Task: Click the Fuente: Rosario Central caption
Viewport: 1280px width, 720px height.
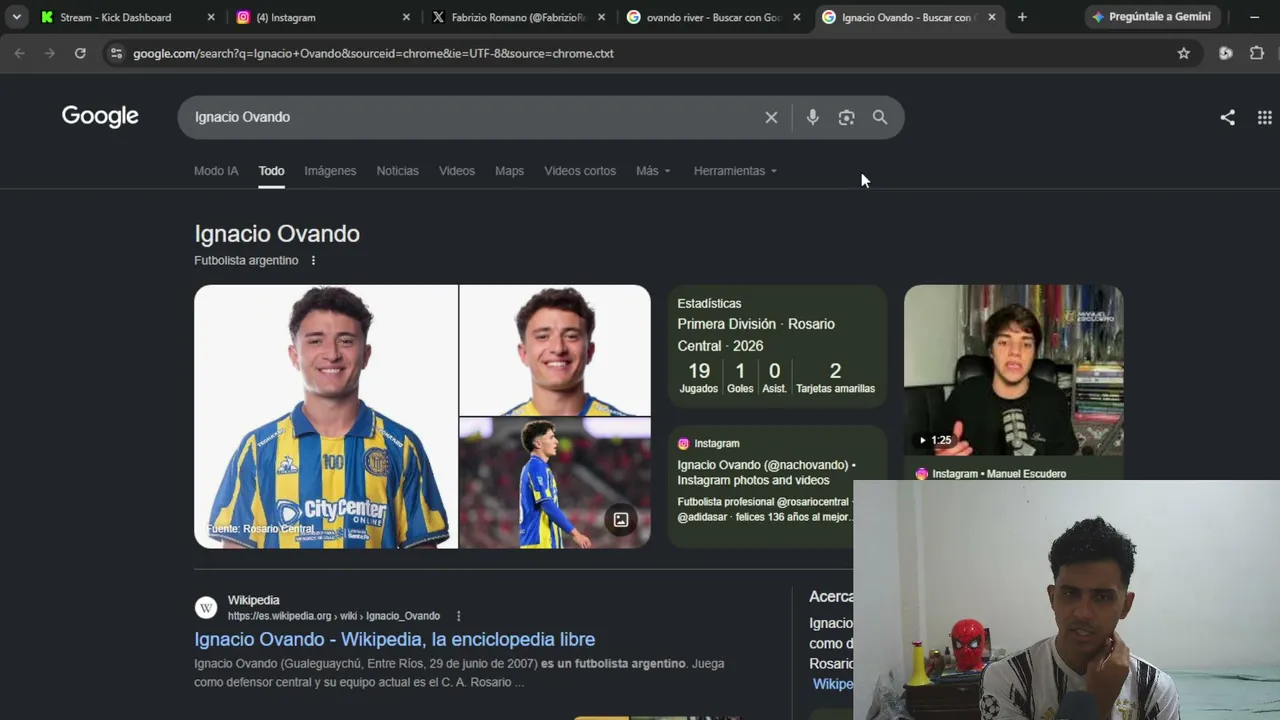Action: pyautogui.click(x=260, y=528)
